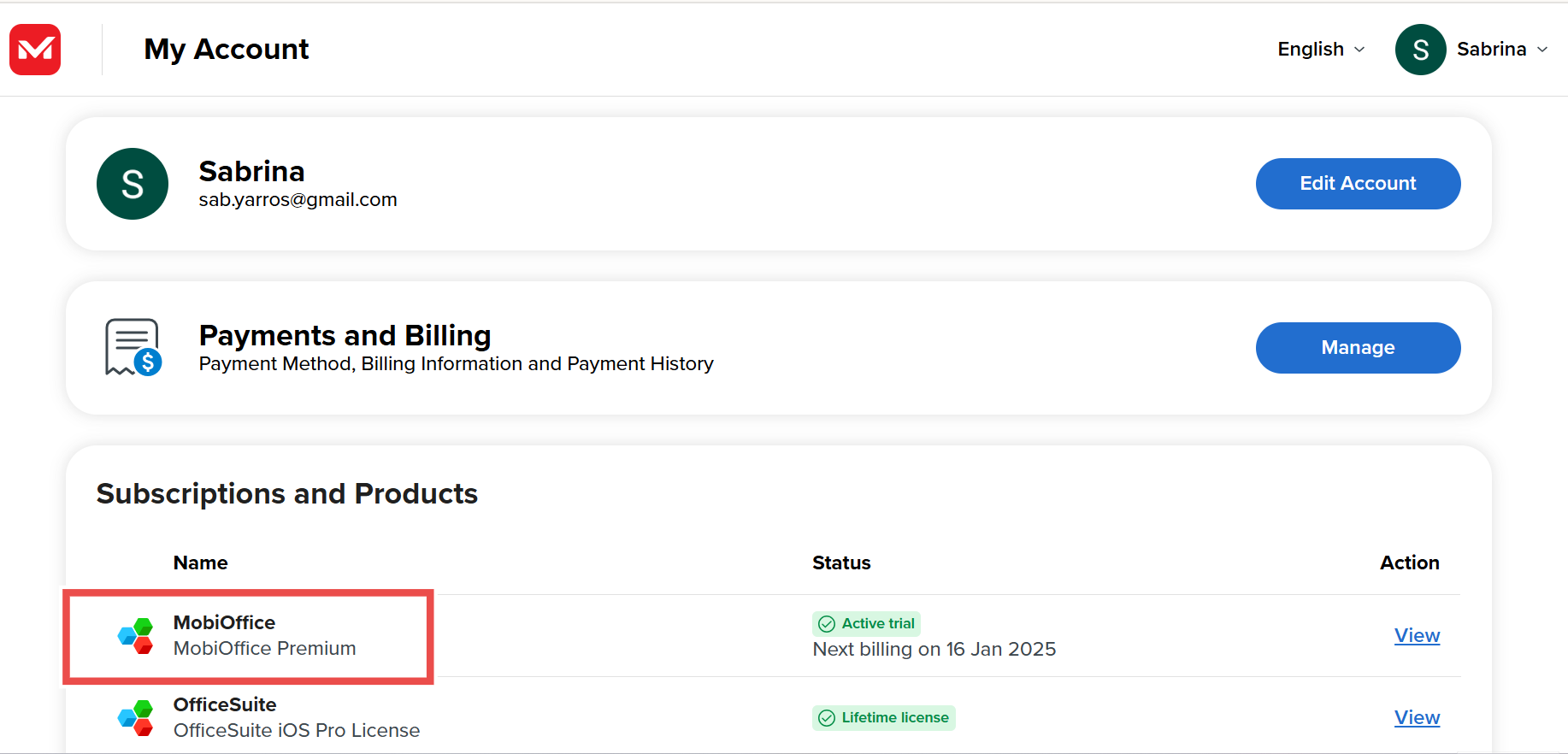Click the Action column header
The height and width of the screenshot is (754, 1568).
coord(1409,563)
